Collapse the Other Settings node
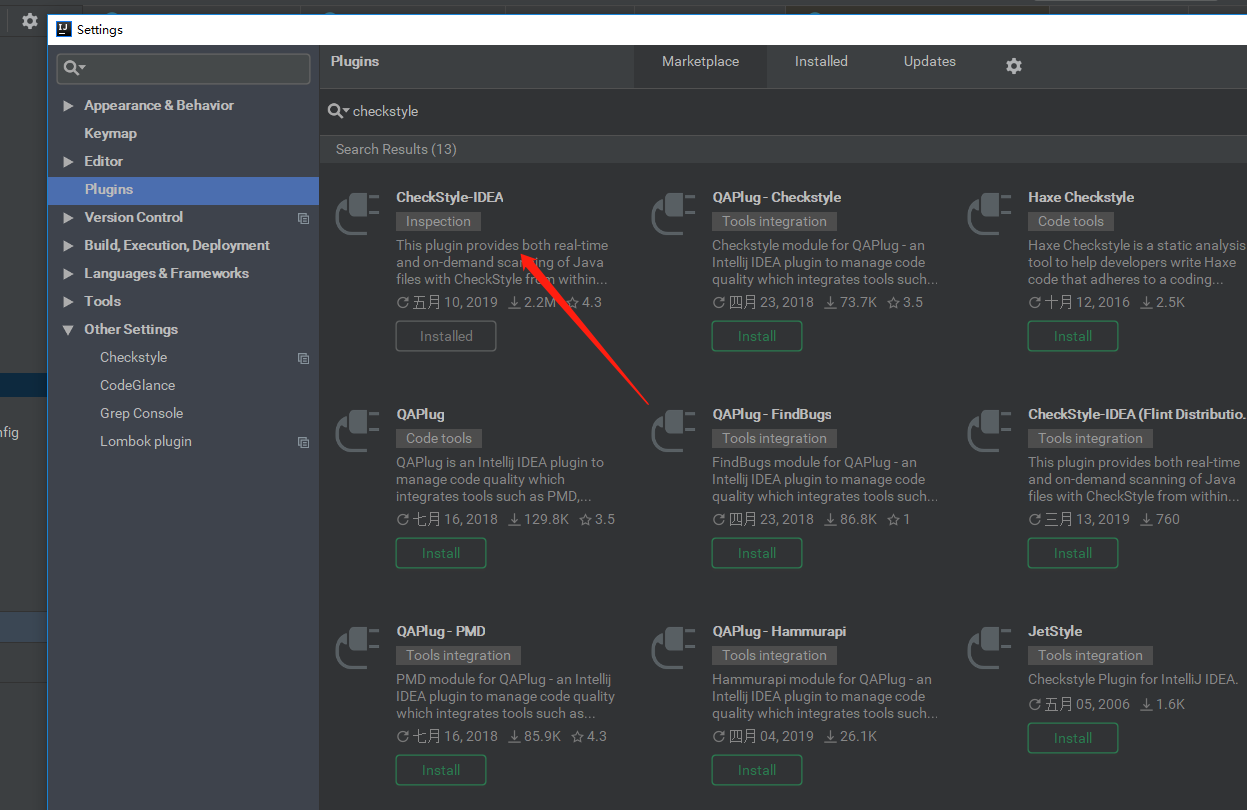The image size is (1247, 810). coord(68,330)
